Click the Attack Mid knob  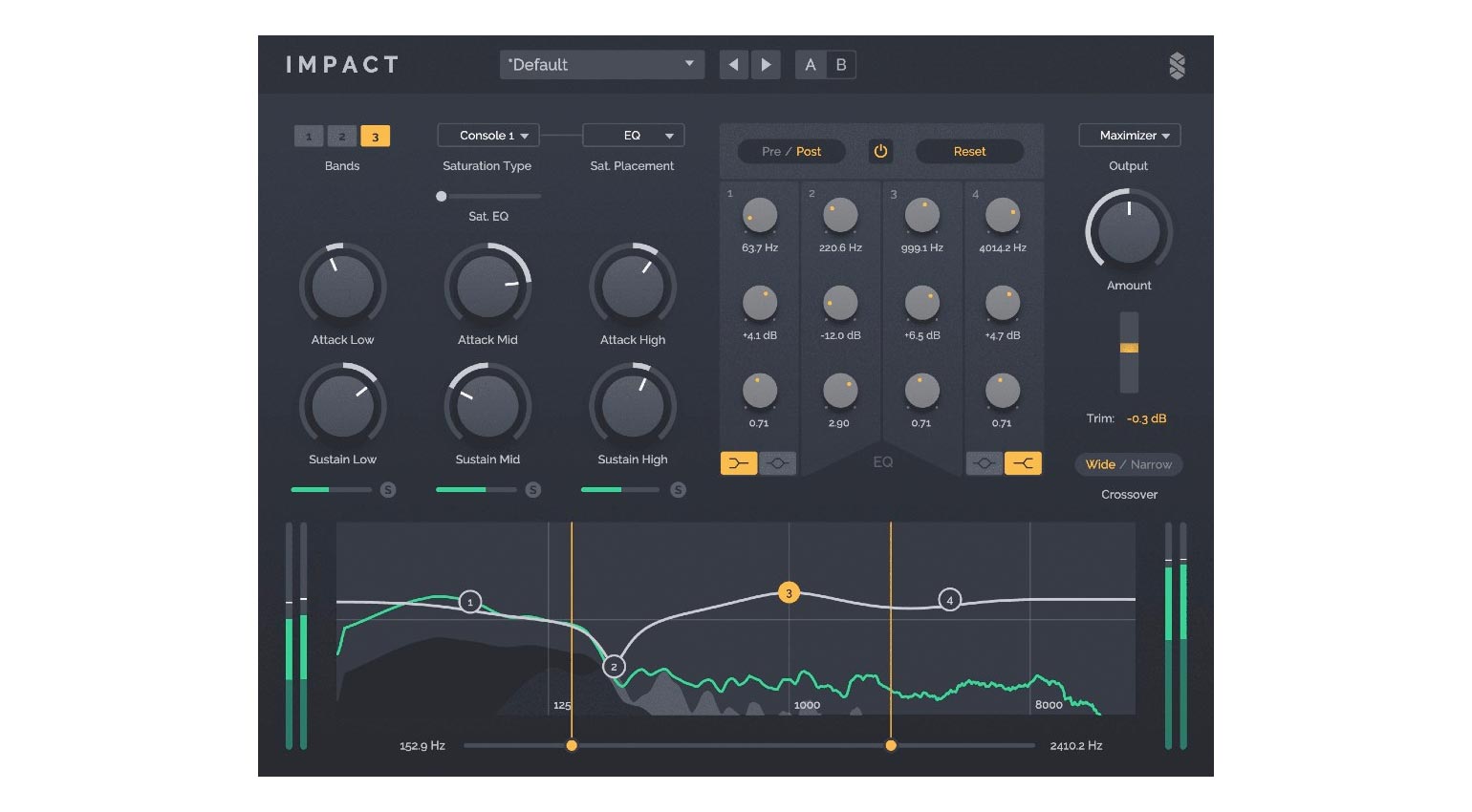pos(487,286)
